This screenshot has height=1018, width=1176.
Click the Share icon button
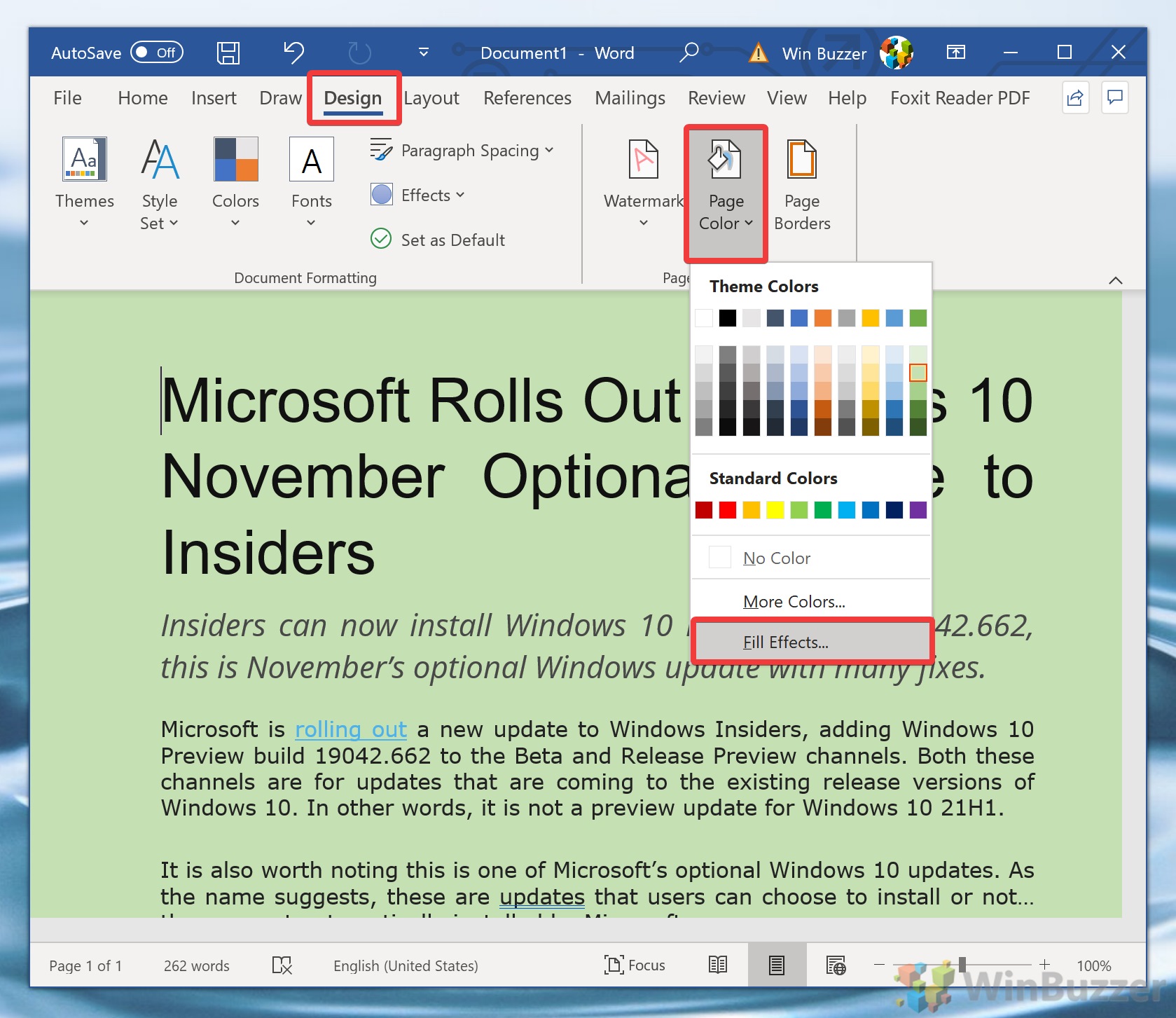click(1075, 97)
